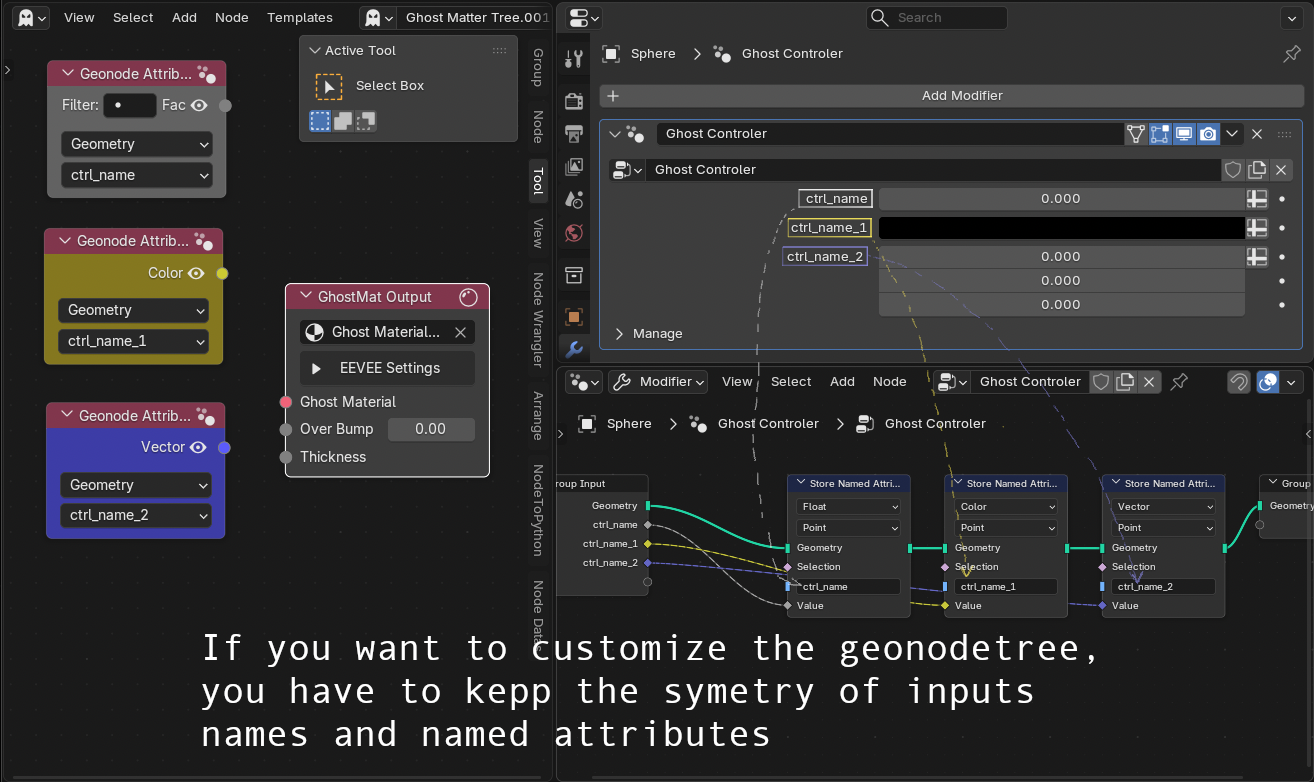Click the Render properties camera-back icon
Image resolution: width=1314 pixels, height=782 pixels.
click(x=574, y=101)
